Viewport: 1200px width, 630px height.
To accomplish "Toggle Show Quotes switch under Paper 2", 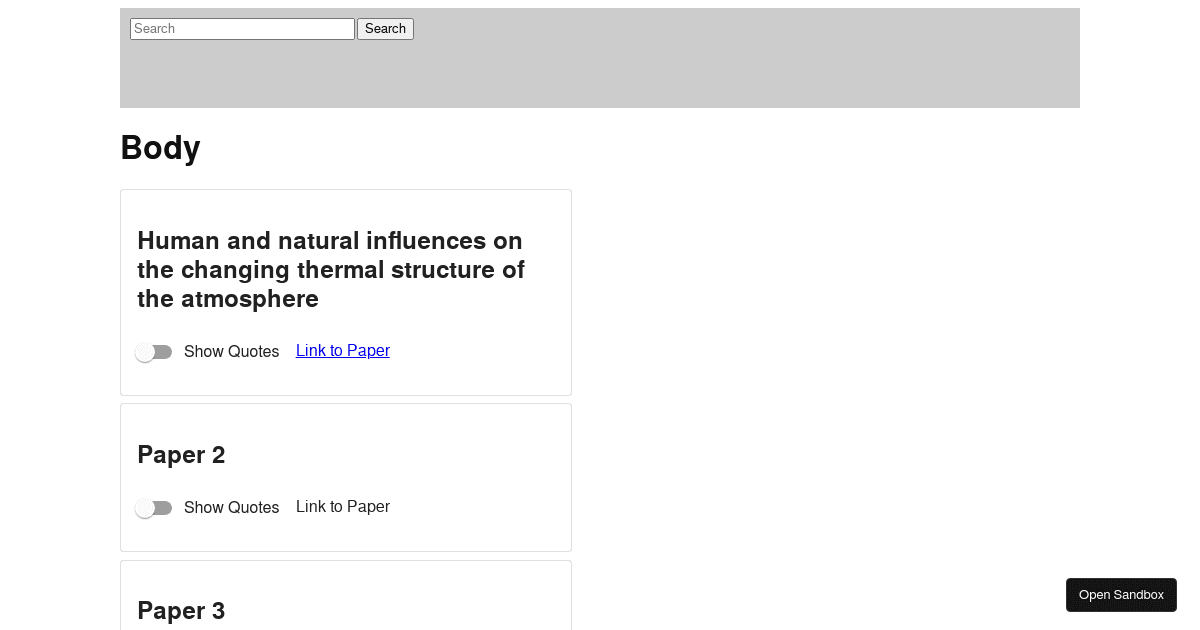I will click(x=154, y=508).
